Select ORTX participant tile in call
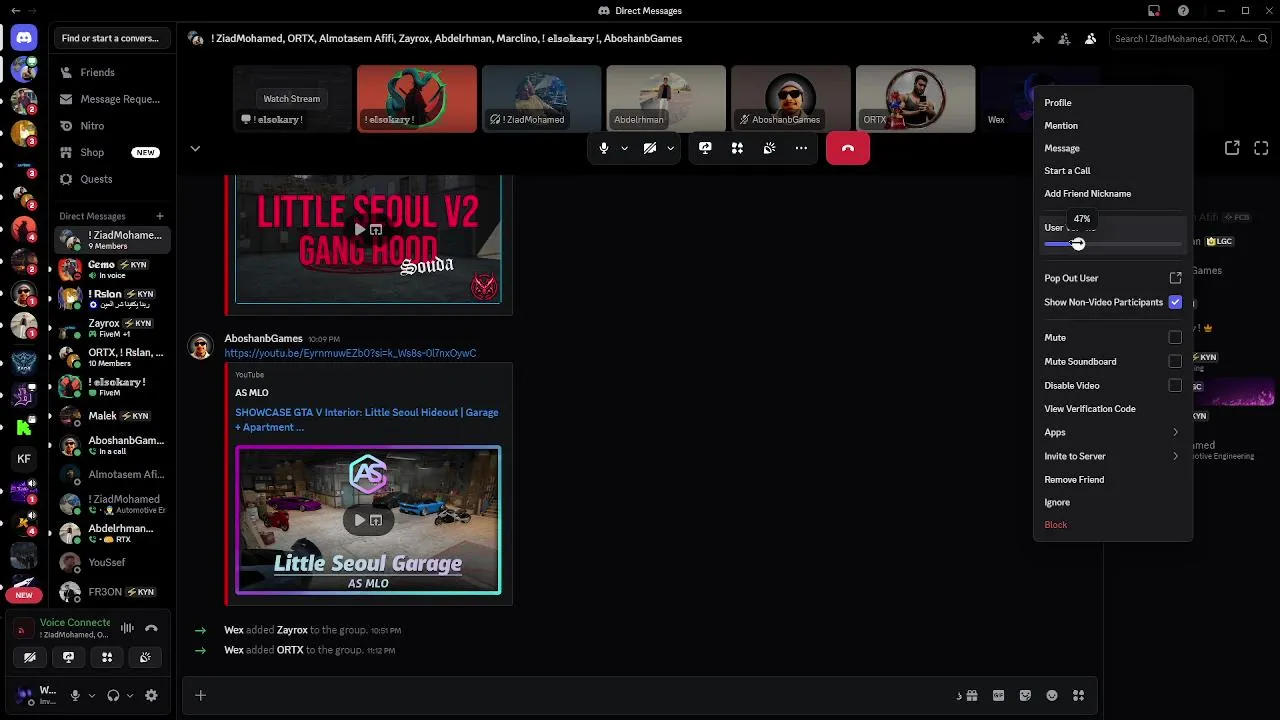The height and width of the screenshot is (720, 1280). [915, 99]
